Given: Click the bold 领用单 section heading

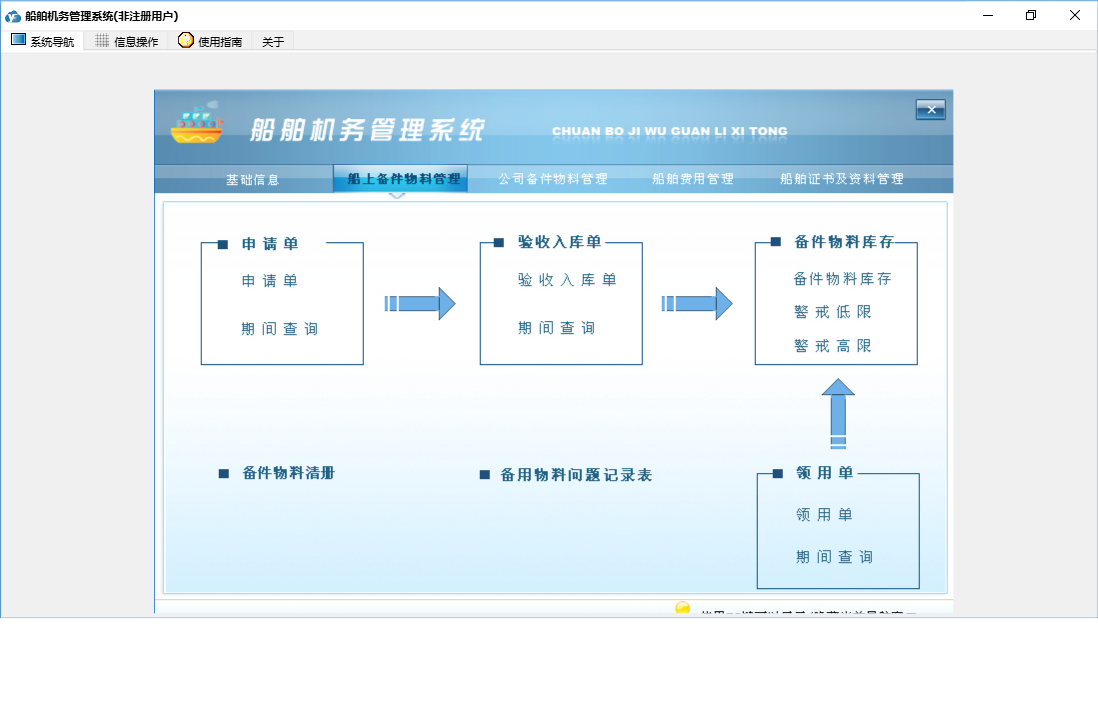Looking at the screenshot, I should coord(825,473).
